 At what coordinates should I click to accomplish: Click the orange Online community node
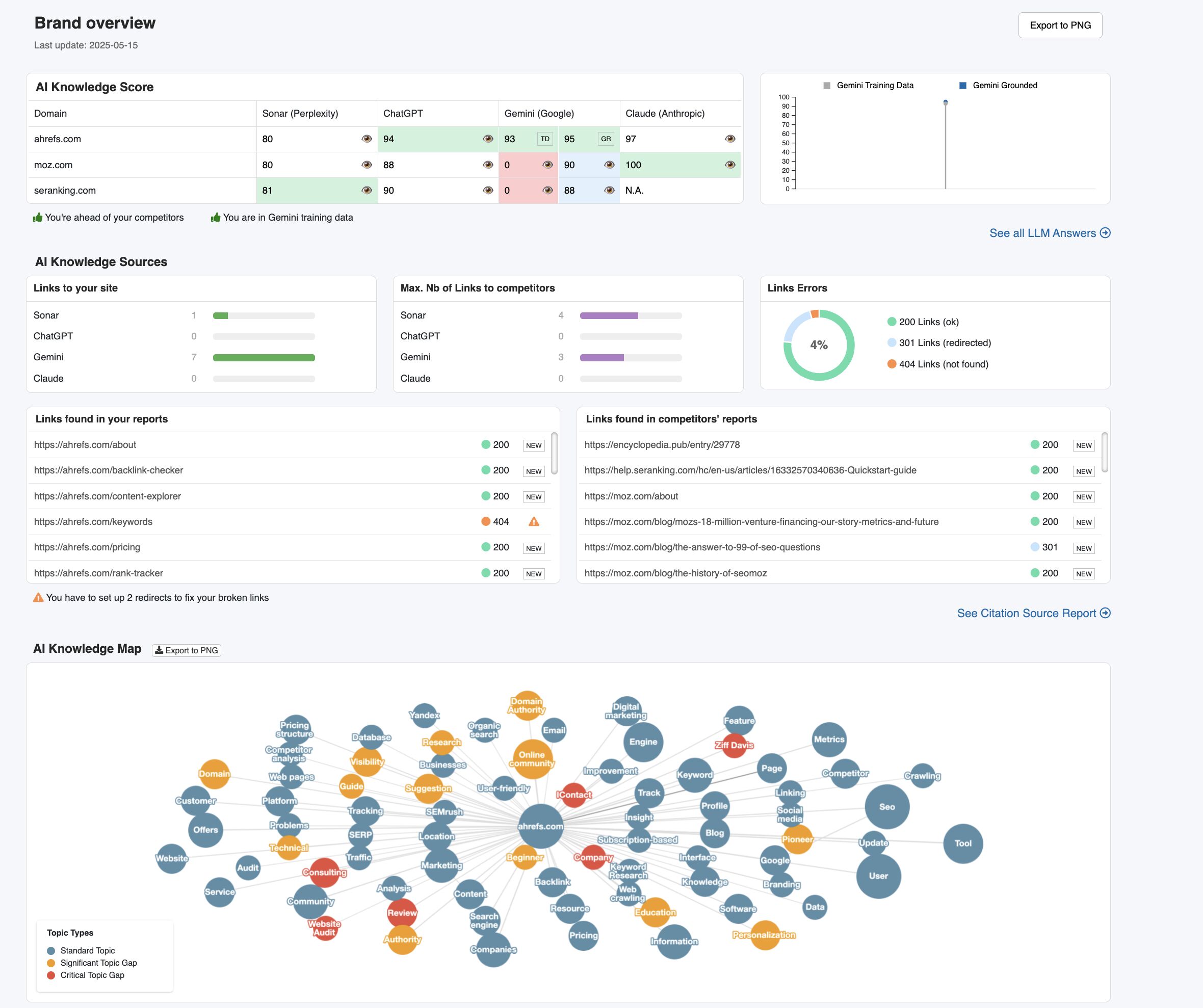pyautogui.click(x=532, y=759)
